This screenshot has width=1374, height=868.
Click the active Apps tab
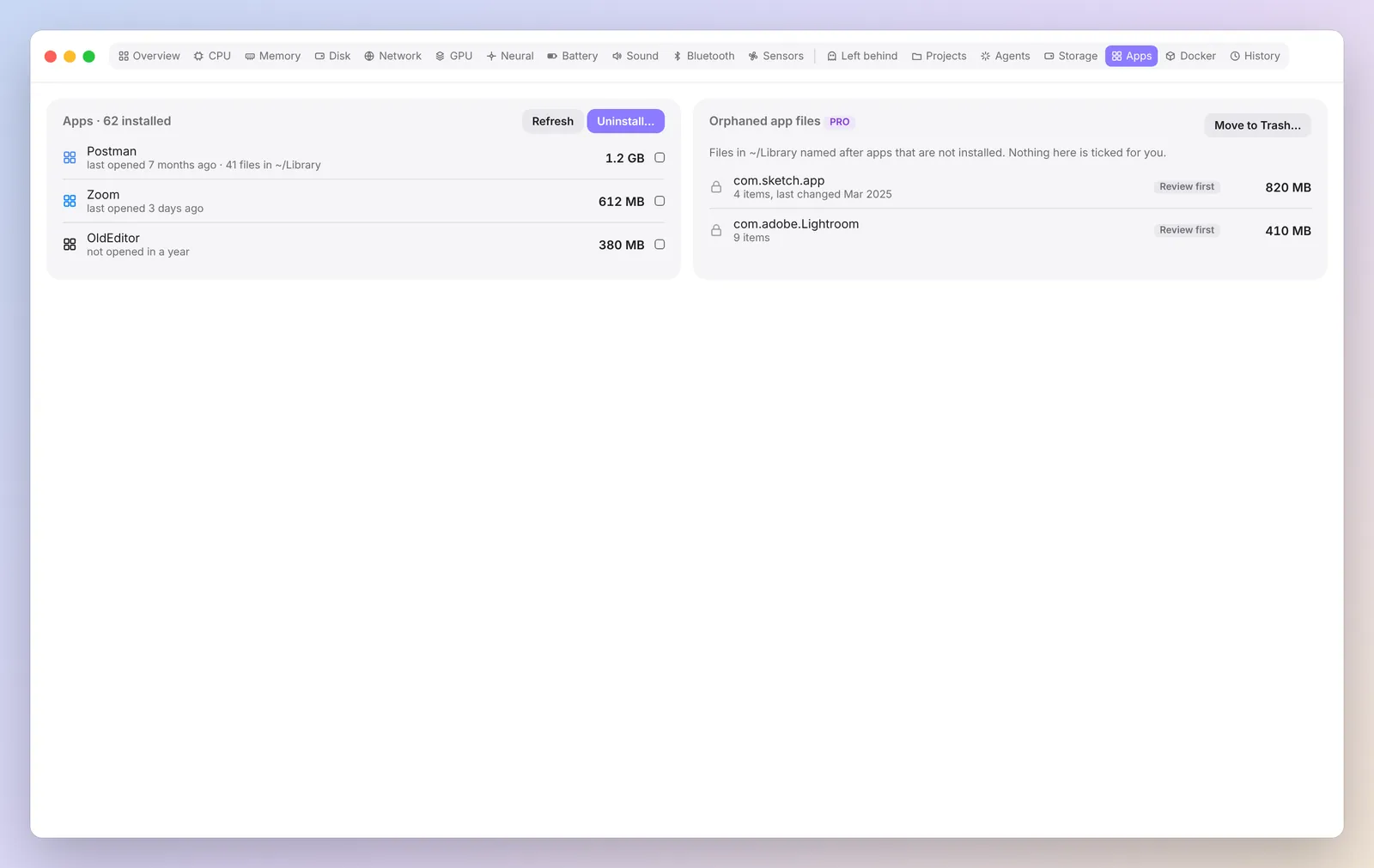pyautogui.click(x=1132, y=56)
